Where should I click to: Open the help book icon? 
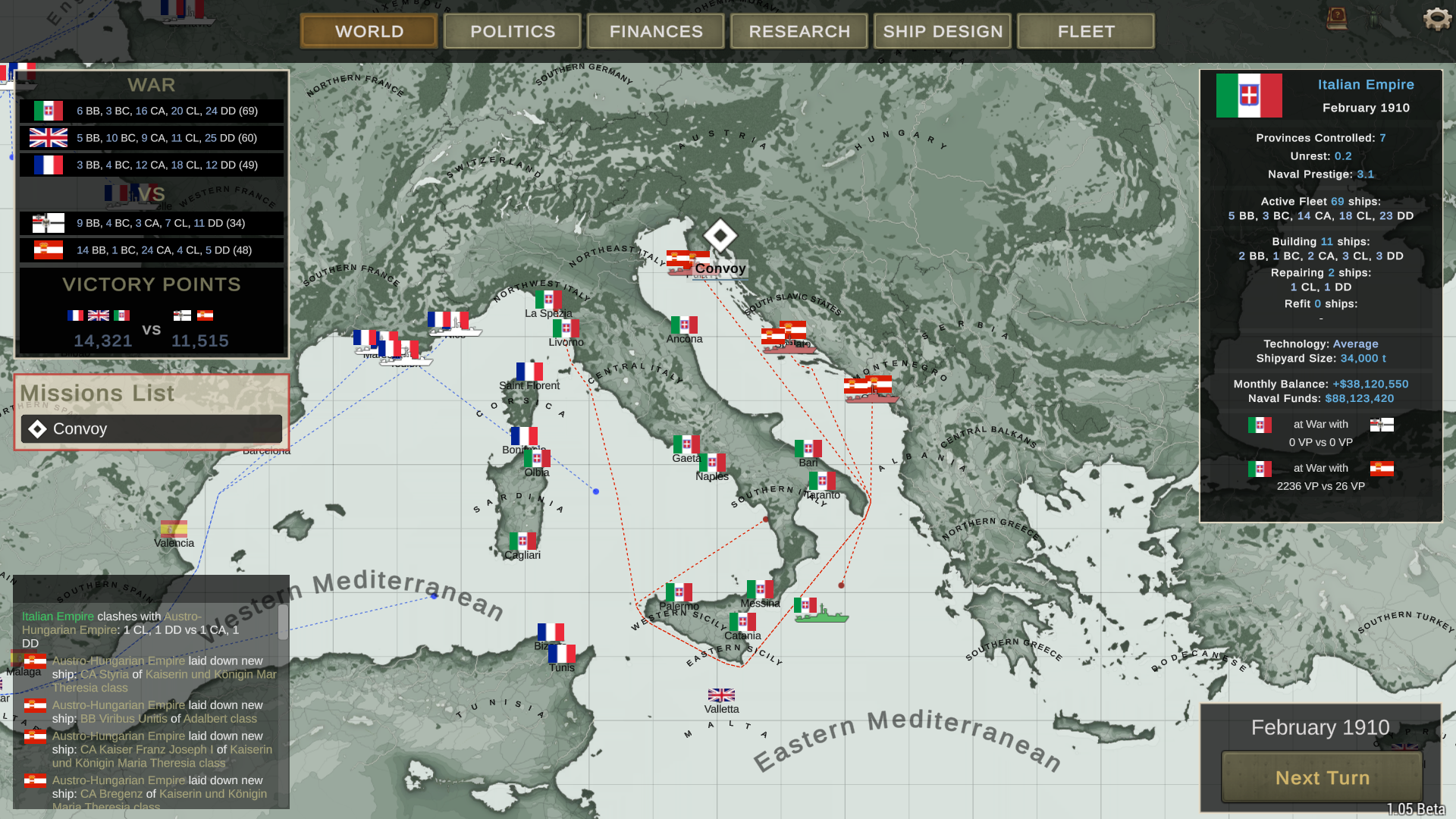tap(1337, 18)
